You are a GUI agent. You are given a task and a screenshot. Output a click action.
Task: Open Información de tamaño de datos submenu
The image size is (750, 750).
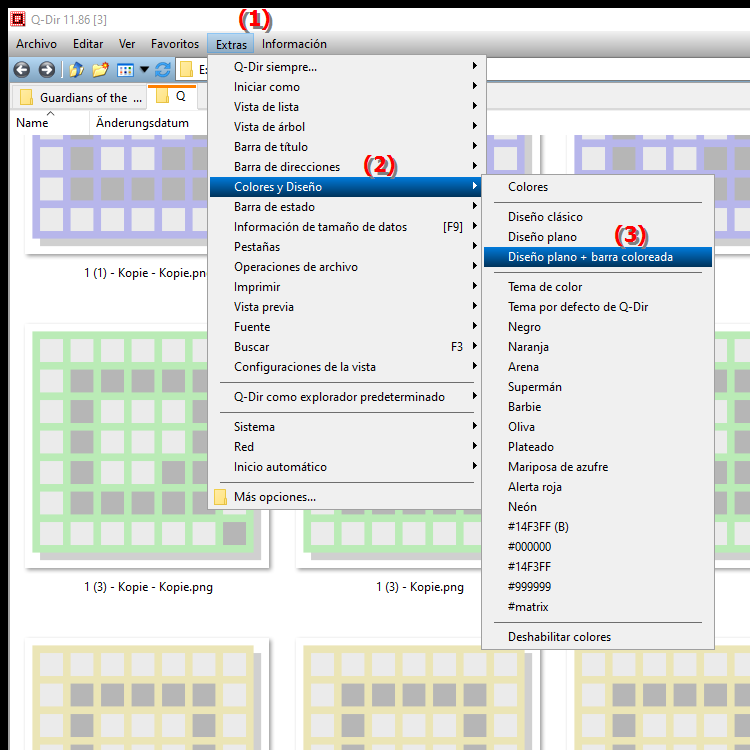pyautogui.click(x=345, y=227)
